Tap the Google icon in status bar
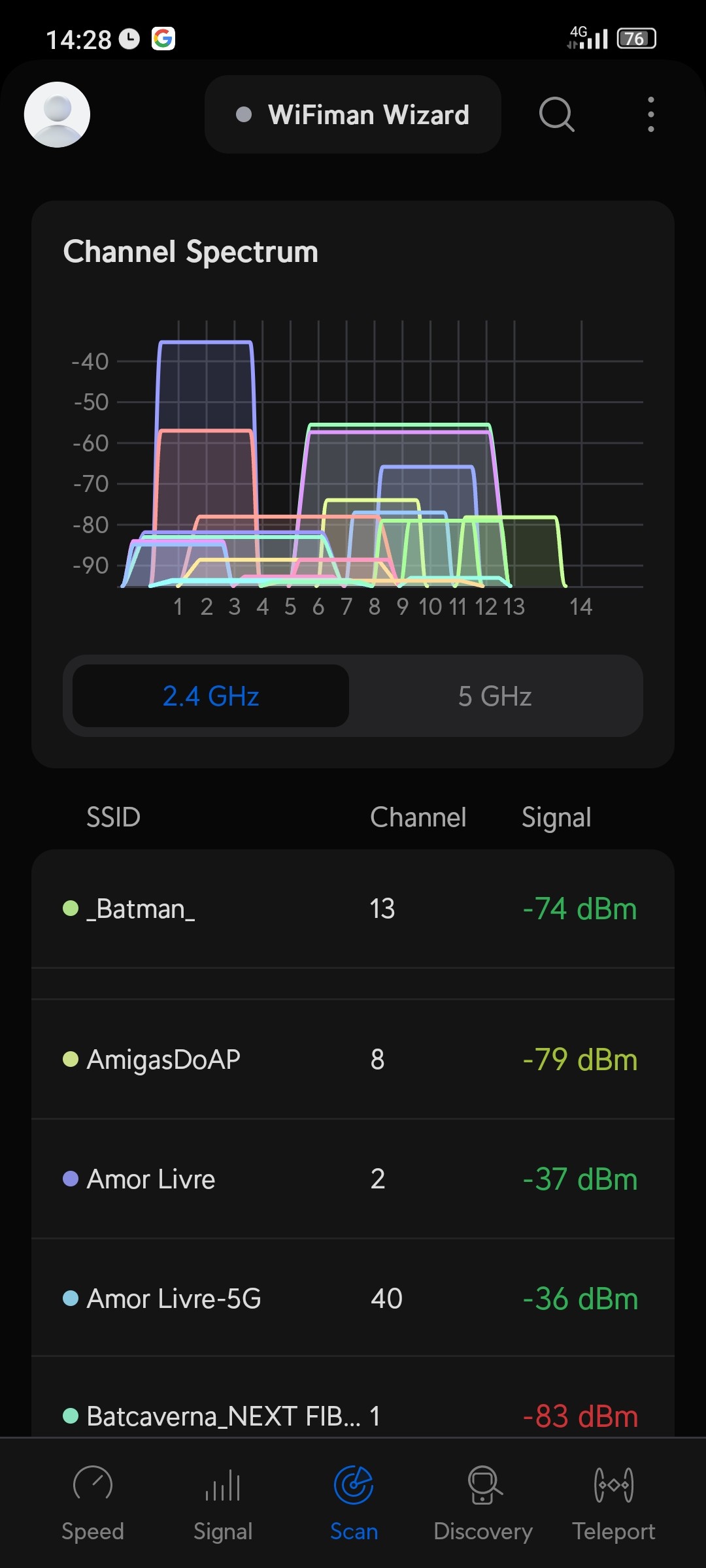This screenshot has width=706, height=1568. [x=163, y=39]
